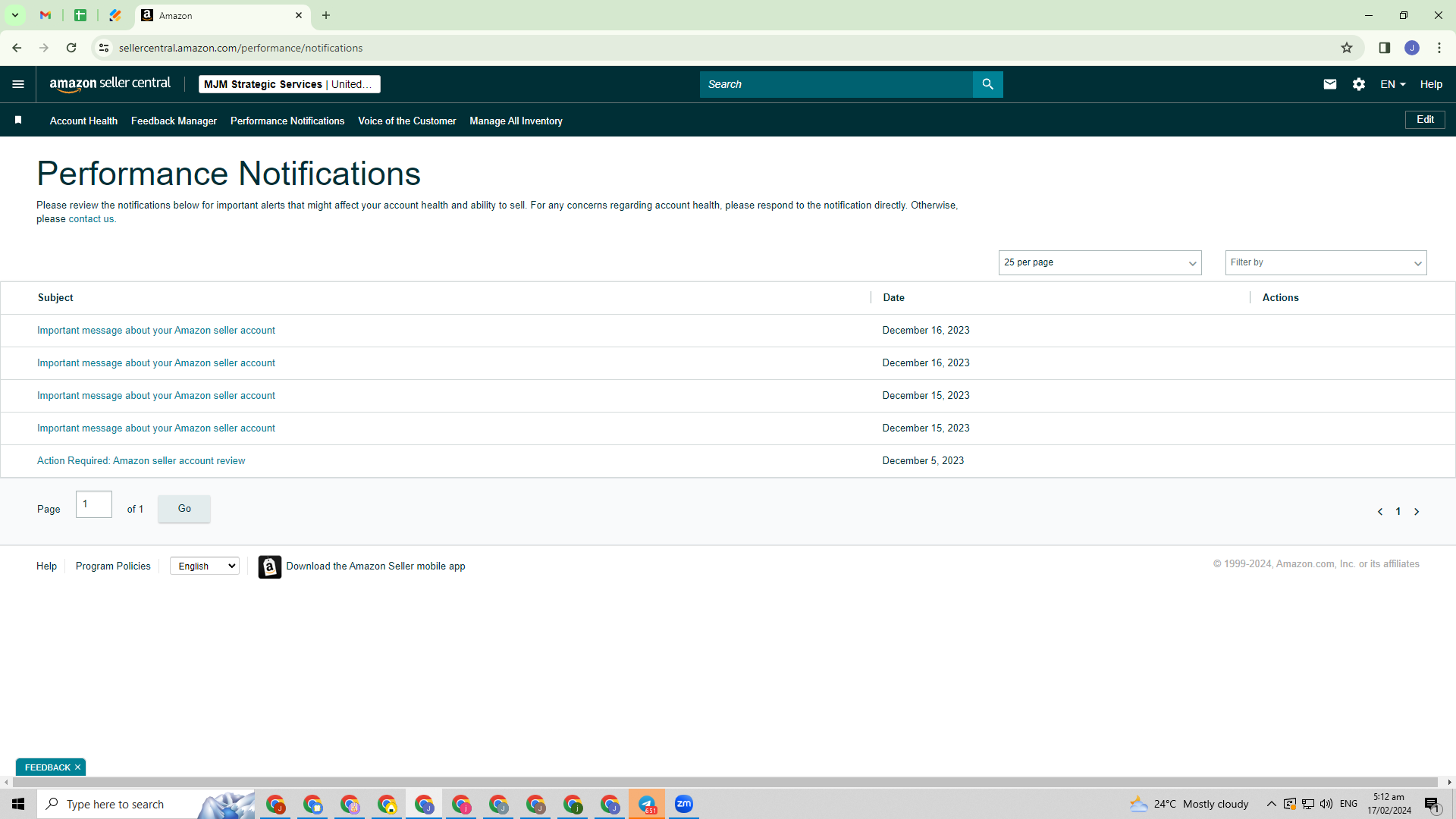1456x819 pixels.
Task: View site information icon in address bar
Action: click(x=104, y=48)
